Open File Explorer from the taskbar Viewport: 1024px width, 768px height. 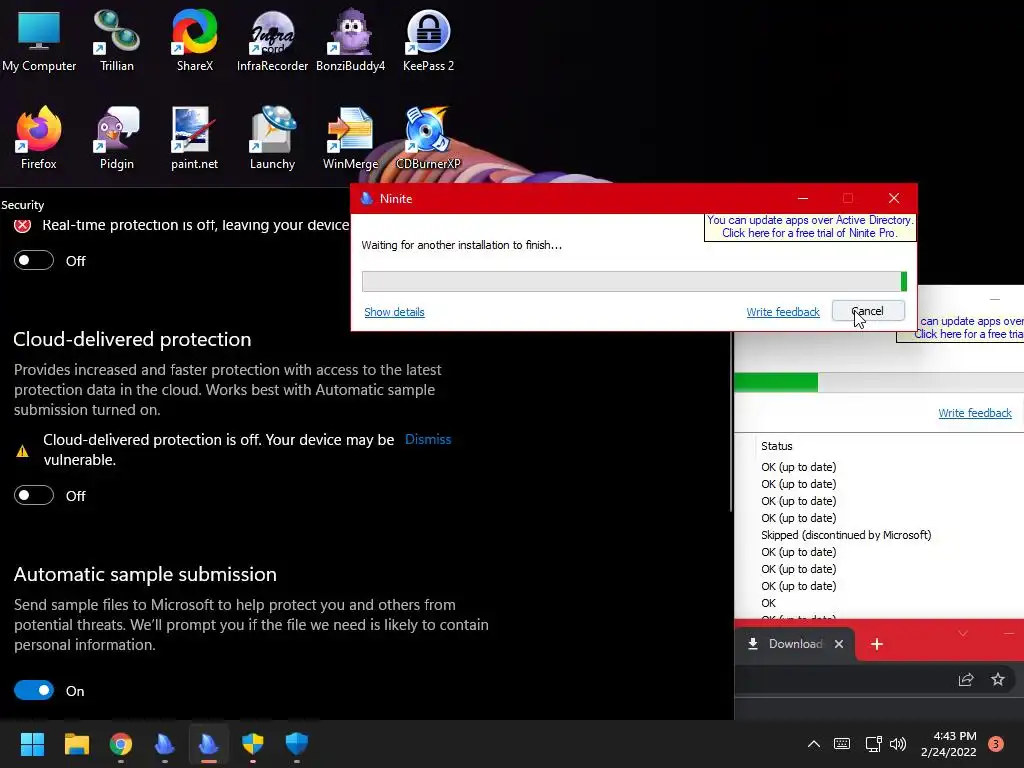coord(76,743)
